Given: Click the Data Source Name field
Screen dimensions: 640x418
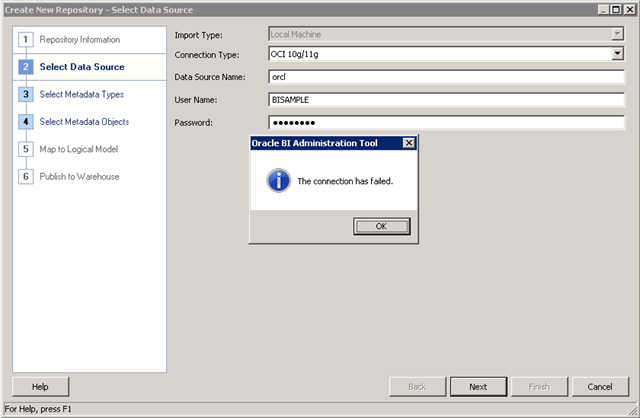Looking at the screenshot, I should 446,76.
